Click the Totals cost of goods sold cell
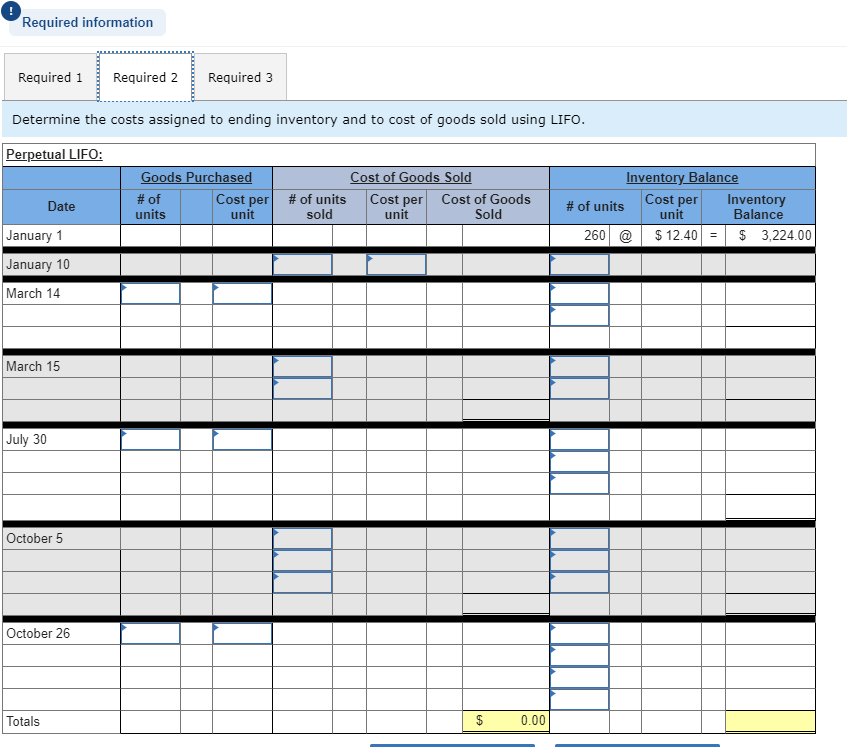The image size is (847, 747). pos(506,721)
